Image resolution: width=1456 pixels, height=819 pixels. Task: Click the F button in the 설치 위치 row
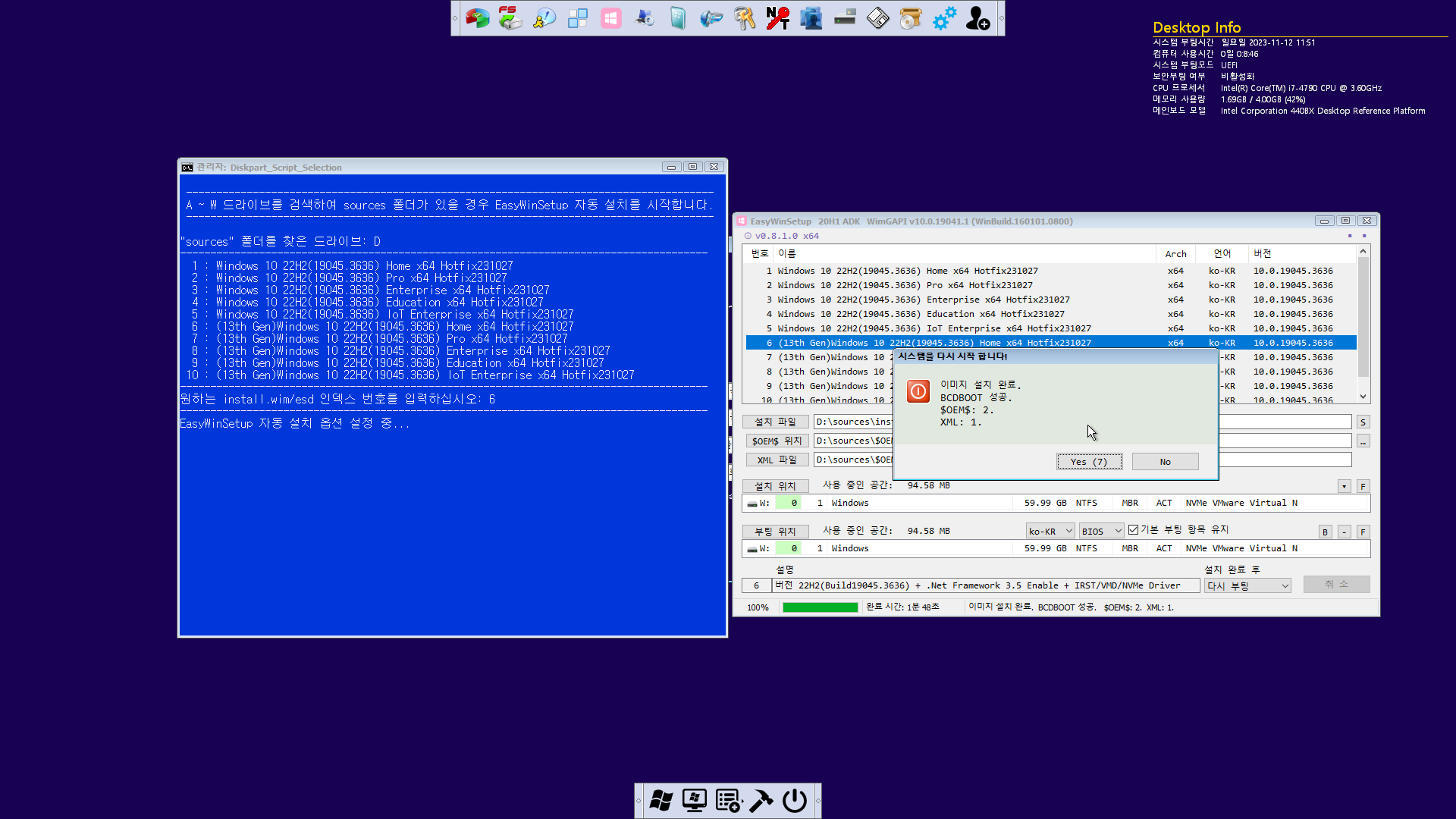coord(1363,486)
